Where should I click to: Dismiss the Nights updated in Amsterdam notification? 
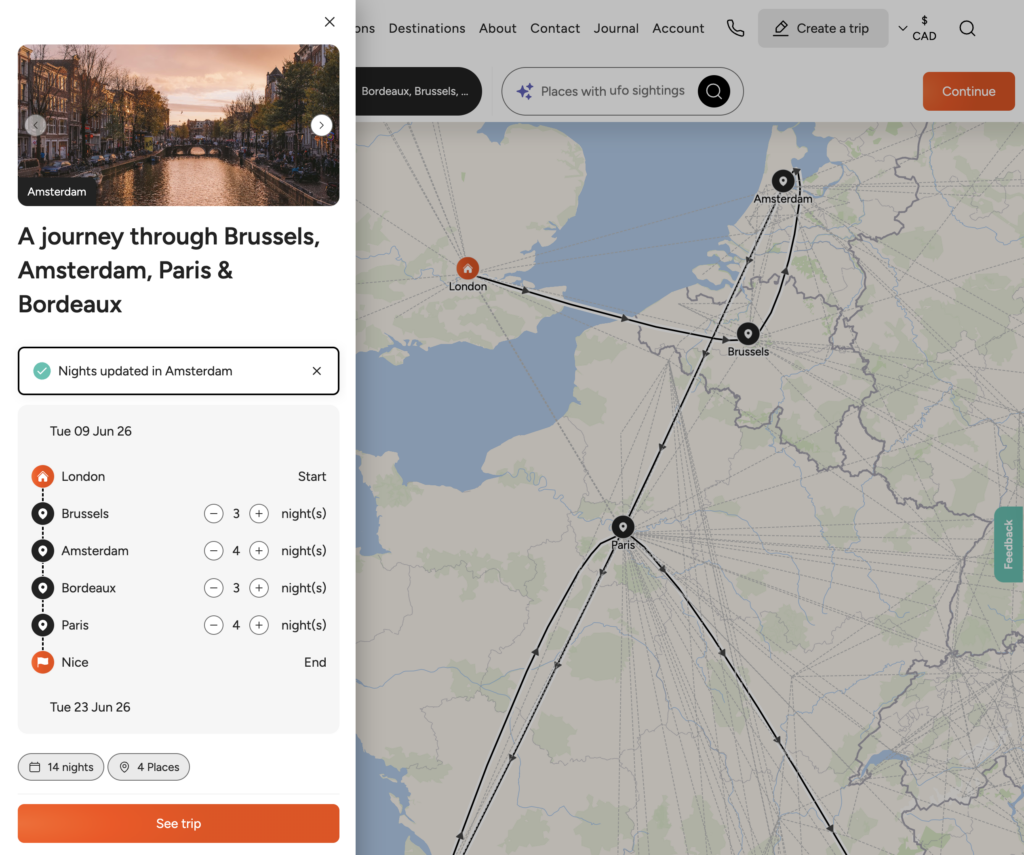[316, 370]
